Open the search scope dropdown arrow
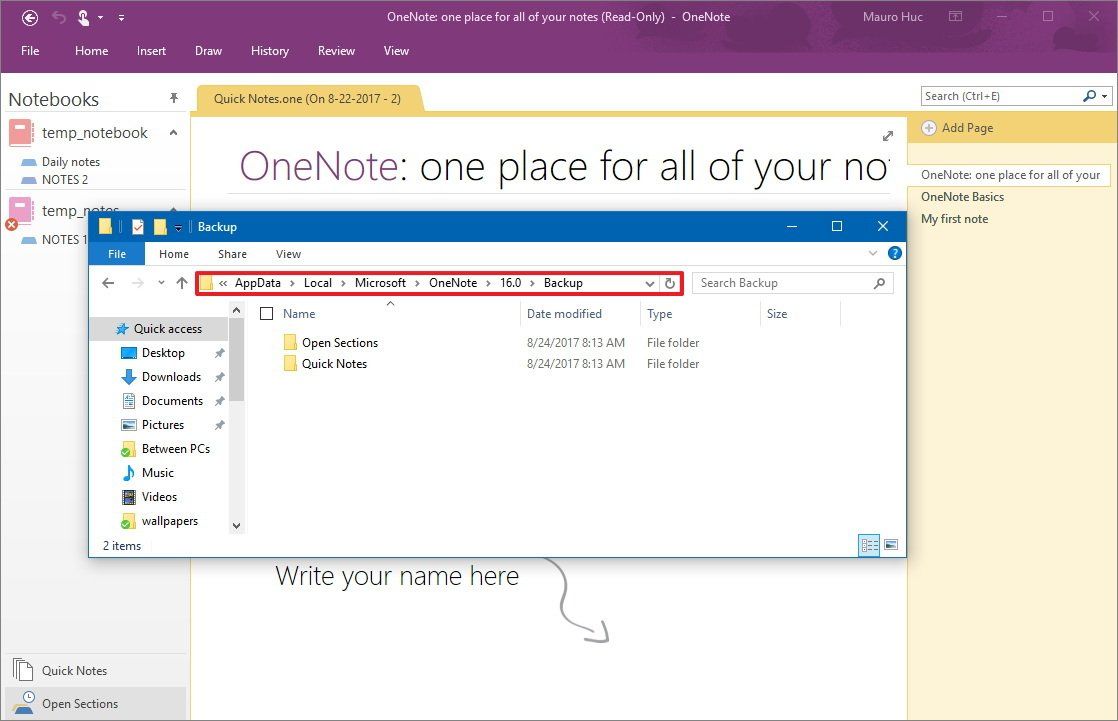This screenshot has height=721, width=1118. tap(1104, 96)
